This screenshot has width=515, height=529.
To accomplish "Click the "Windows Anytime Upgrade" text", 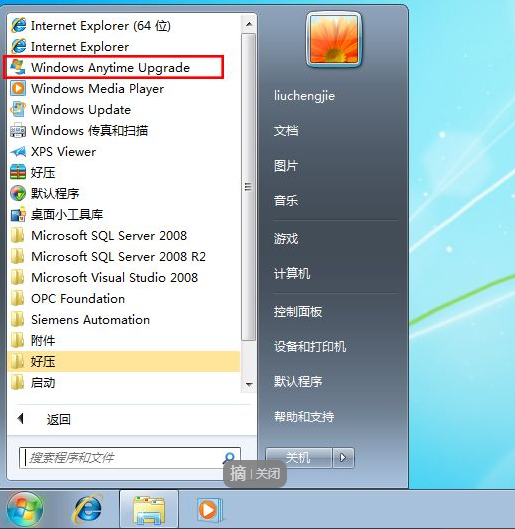I will [111, 68].
